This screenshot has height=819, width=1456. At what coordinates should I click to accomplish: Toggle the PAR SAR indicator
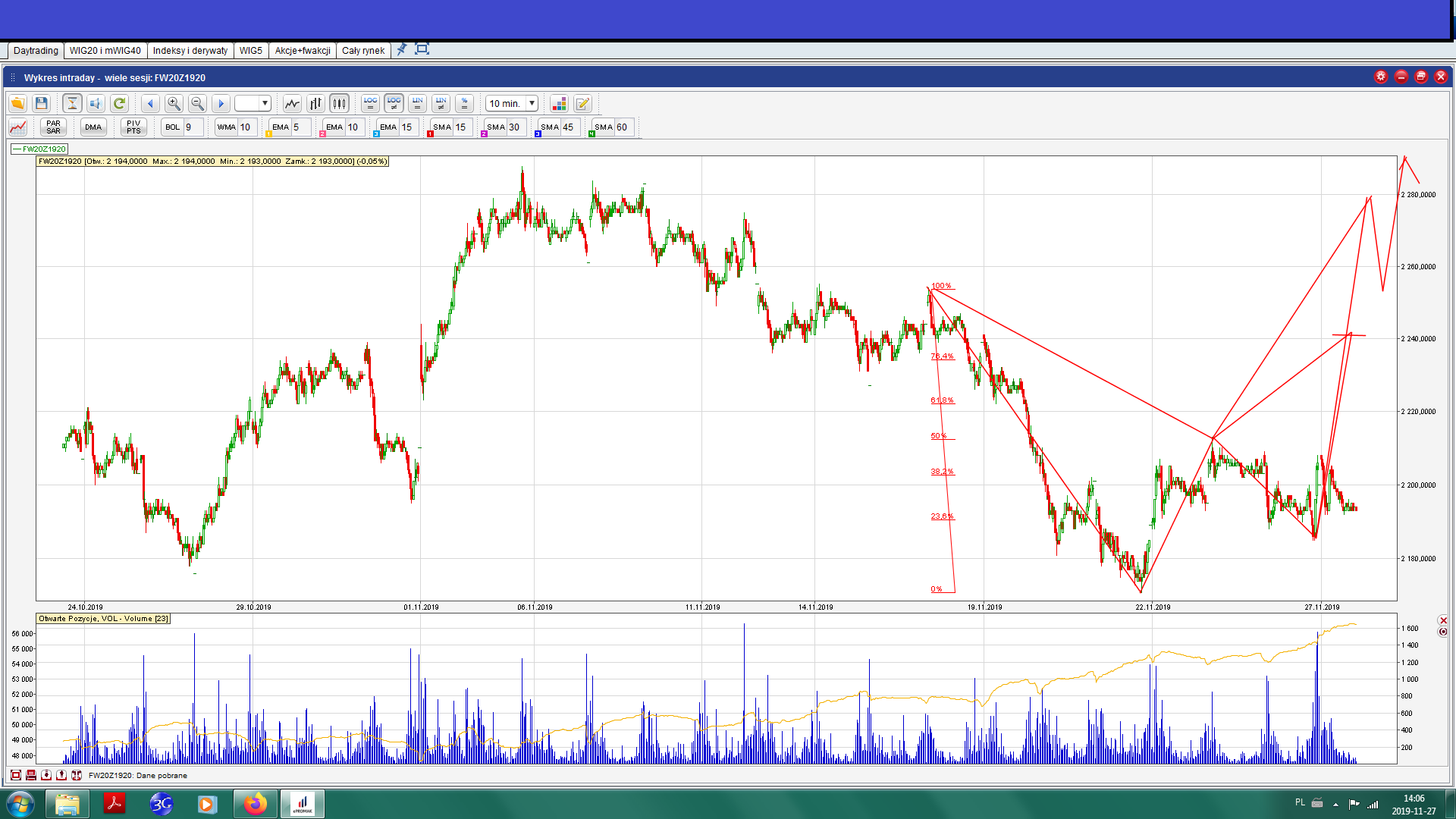[x=53, y=127]
